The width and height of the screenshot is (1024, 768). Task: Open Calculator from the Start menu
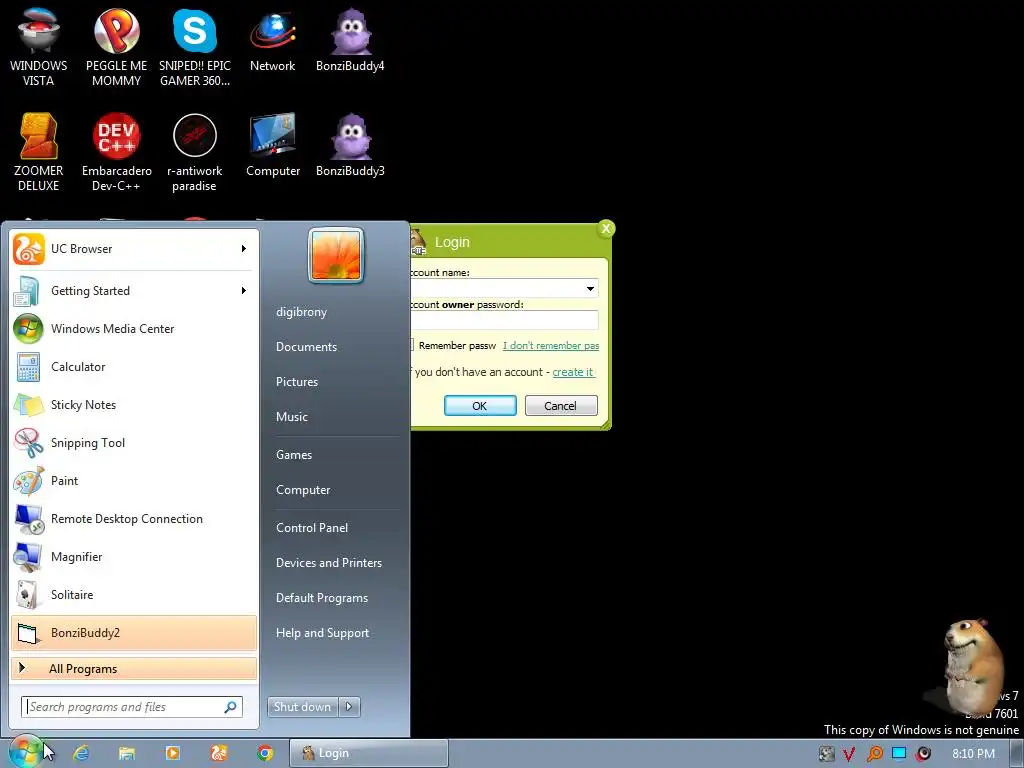click(x=134, y=366)
